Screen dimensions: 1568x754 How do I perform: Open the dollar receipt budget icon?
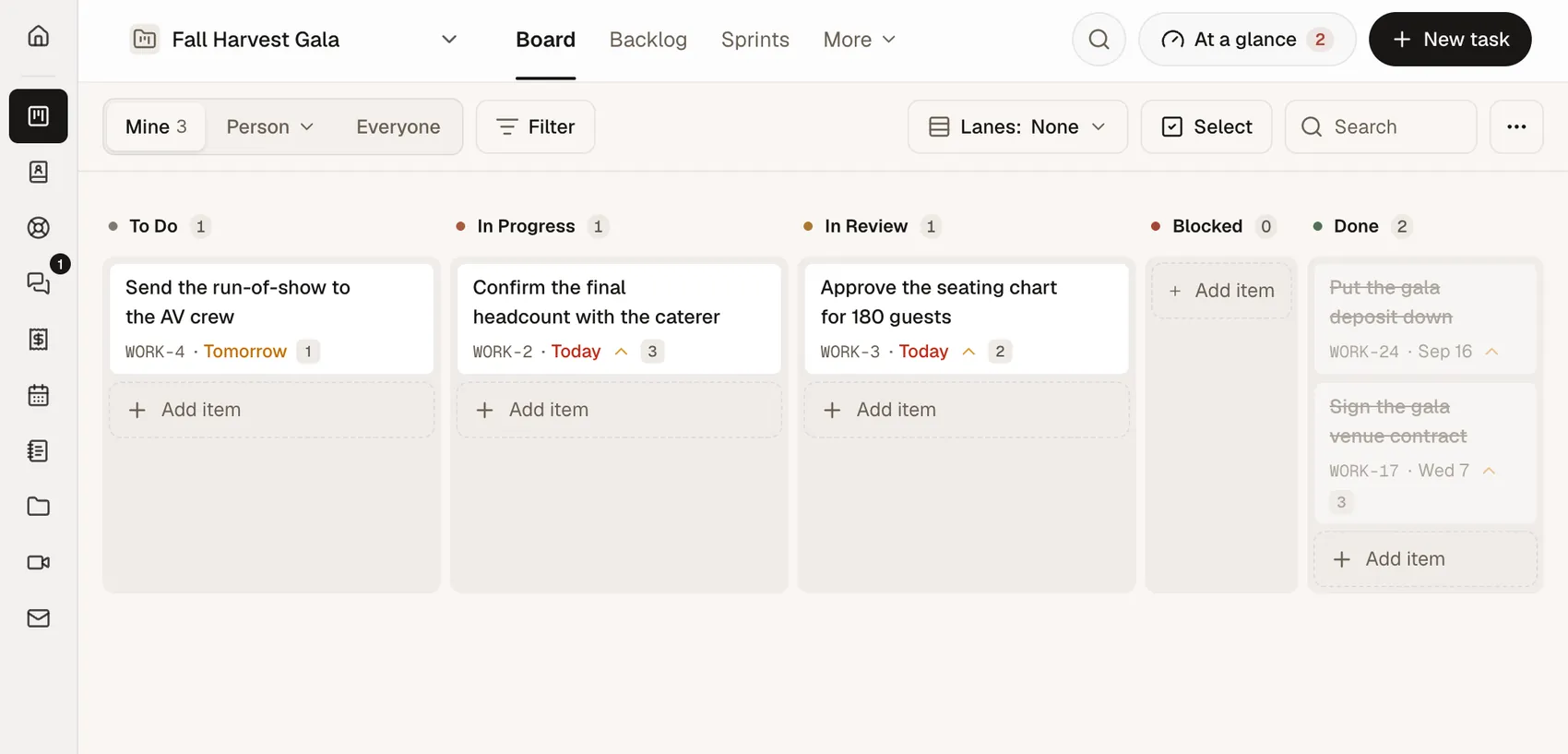[38, 340]
